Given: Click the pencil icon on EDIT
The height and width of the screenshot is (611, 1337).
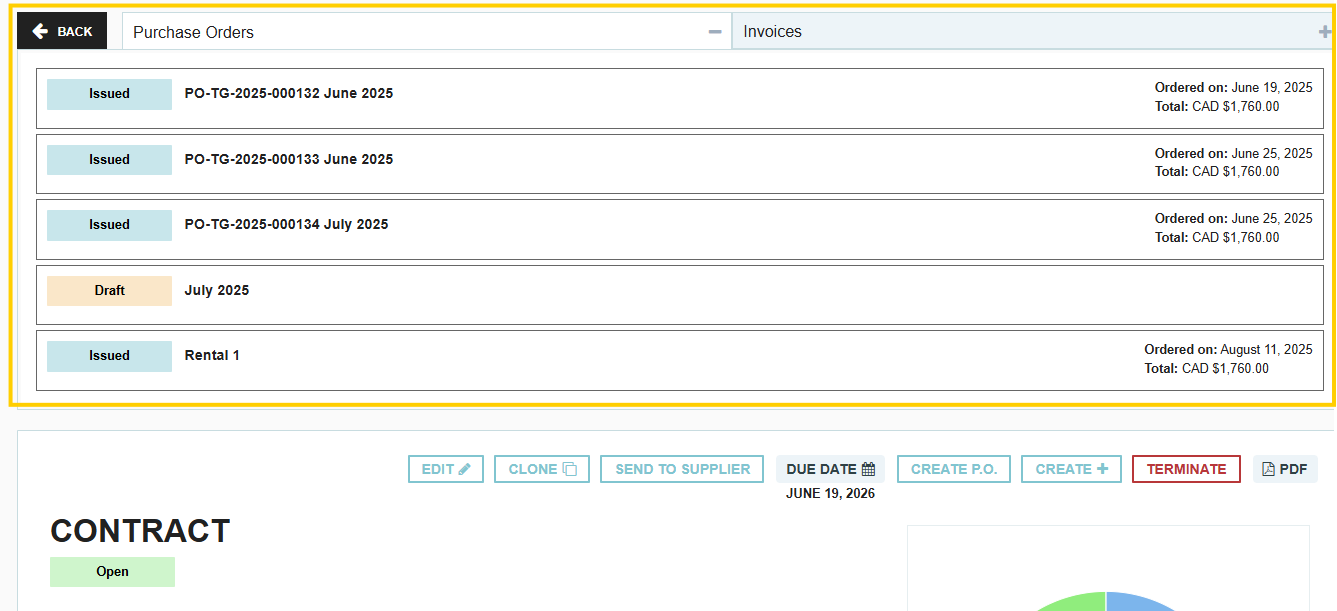Looking at the screenshot, I should click(465, 469).
